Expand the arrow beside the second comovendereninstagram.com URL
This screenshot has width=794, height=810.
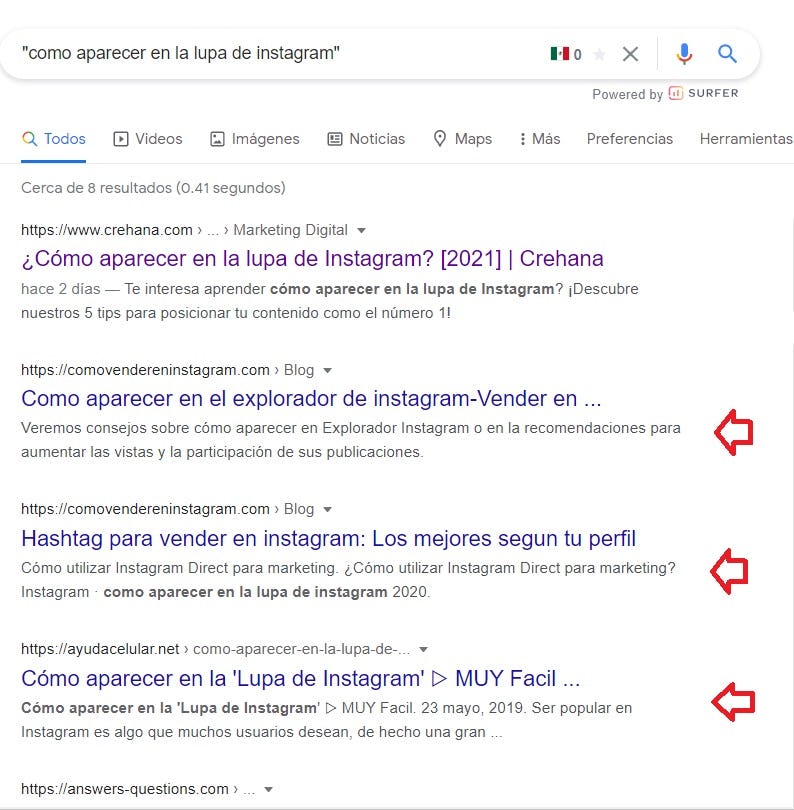click(328, 510)
